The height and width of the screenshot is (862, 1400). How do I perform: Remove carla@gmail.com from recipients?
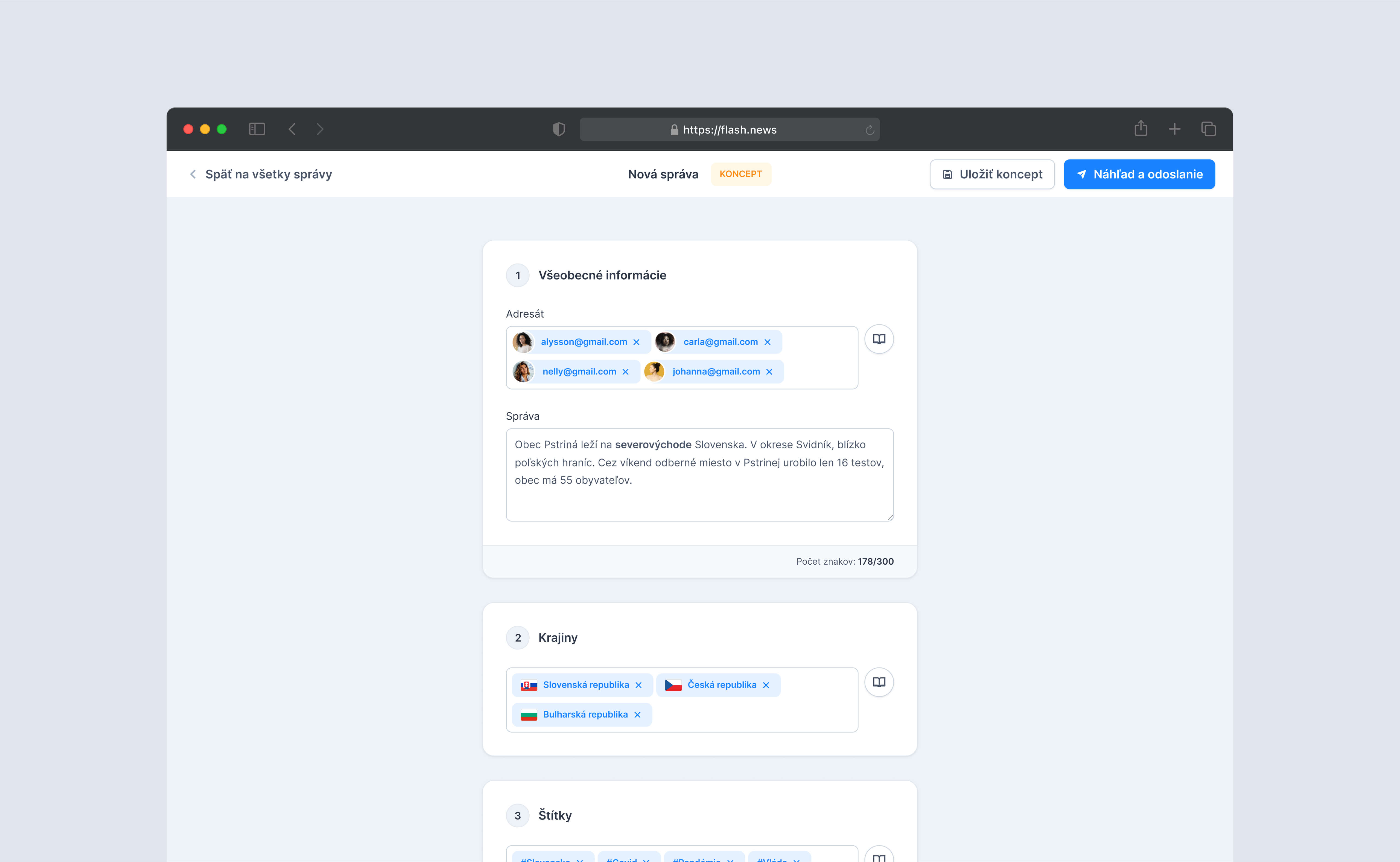(768, 342)
